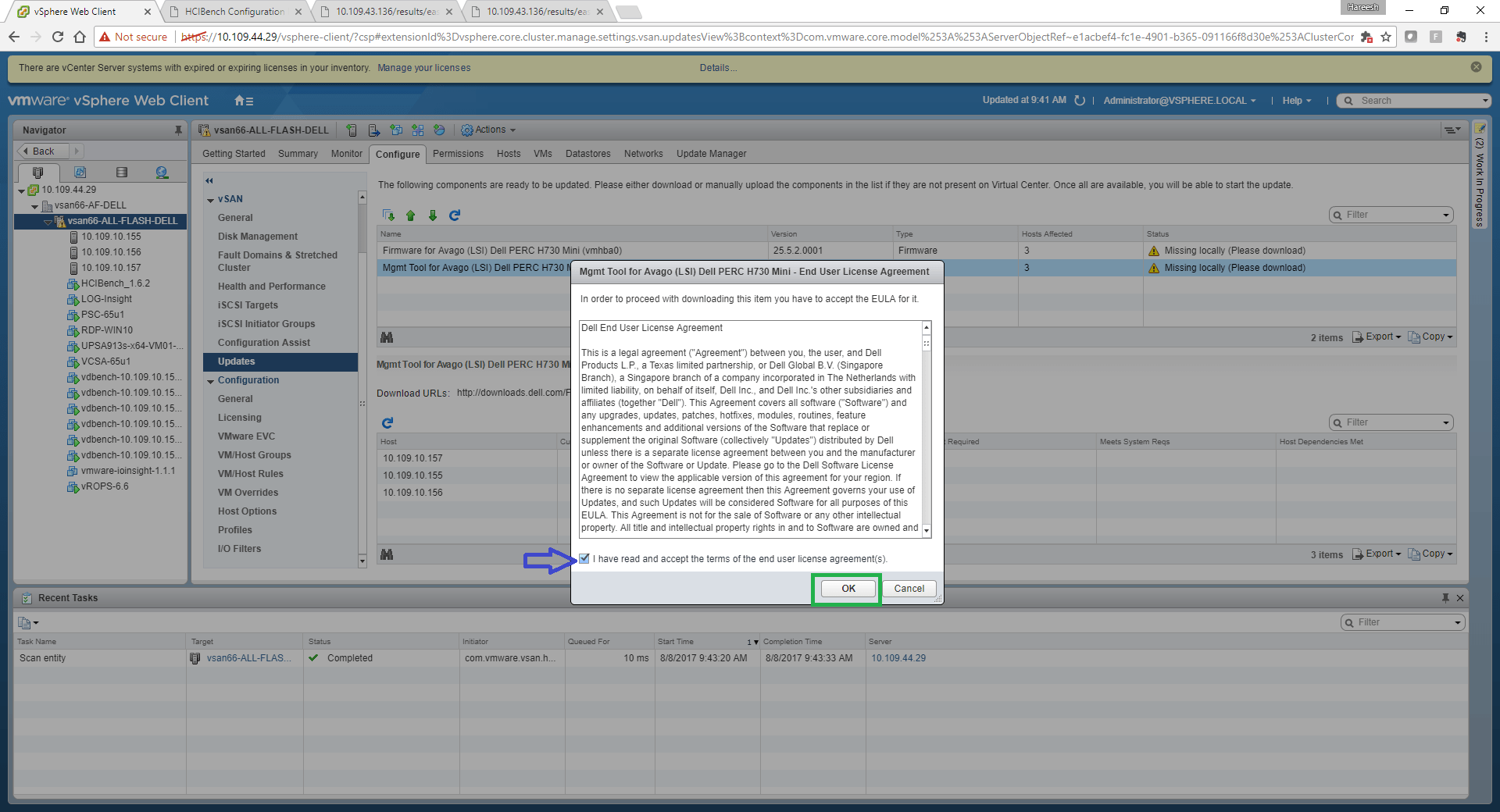Open the Export dropdown for updates list

click(1377, 337)
